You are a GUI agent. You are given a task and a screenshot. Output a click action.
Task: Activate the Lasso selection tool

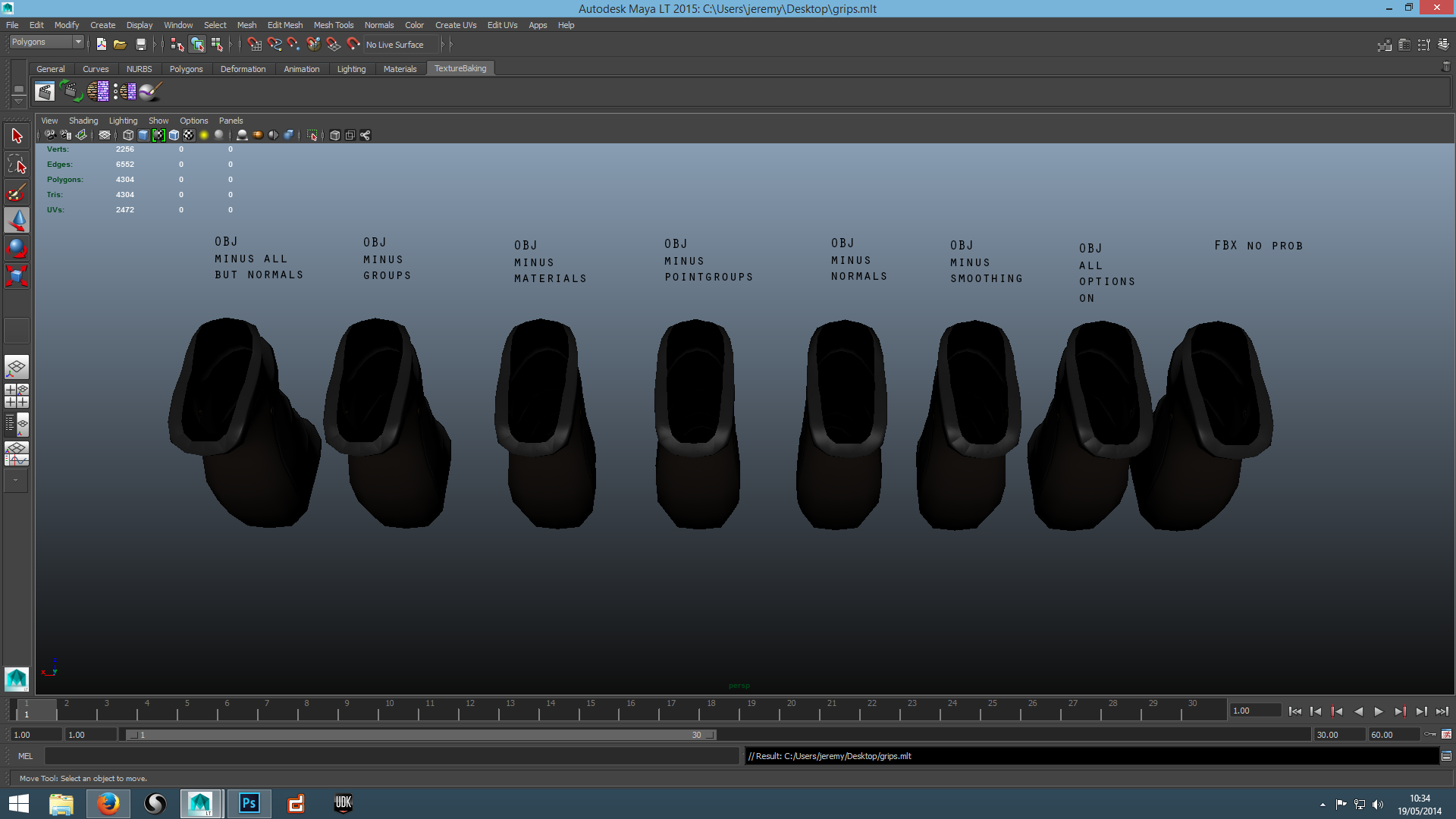16,165
